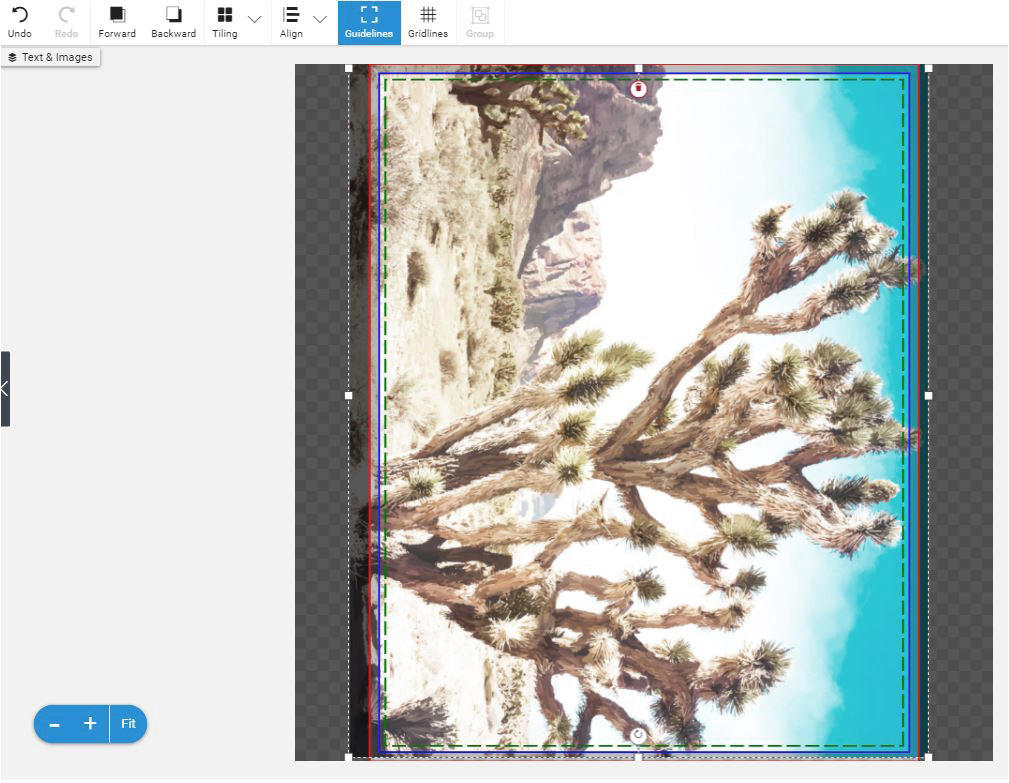
Task: Send the image Backward one layer
Action: 173,15
